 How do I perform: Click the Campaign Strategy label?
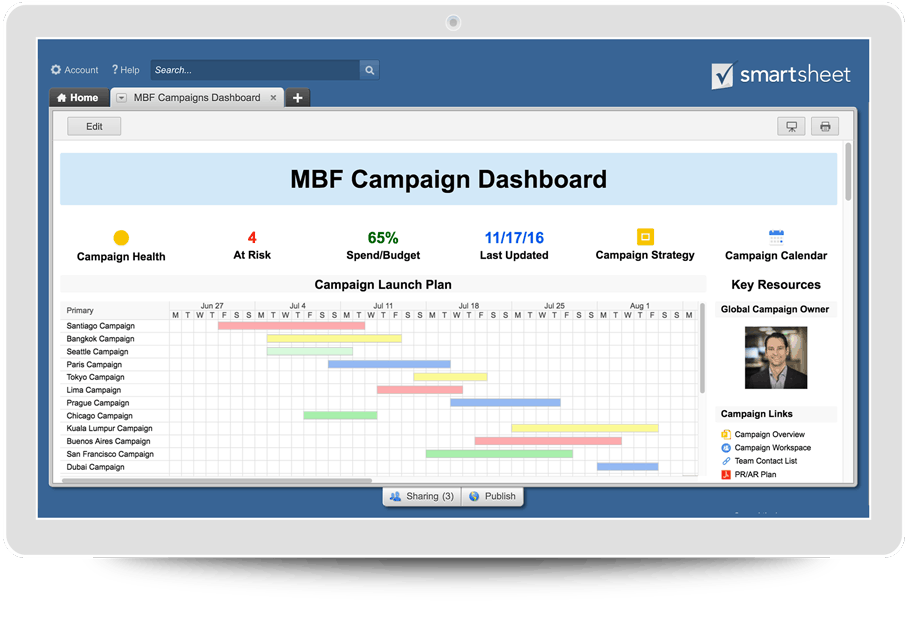tap(645, 255)
